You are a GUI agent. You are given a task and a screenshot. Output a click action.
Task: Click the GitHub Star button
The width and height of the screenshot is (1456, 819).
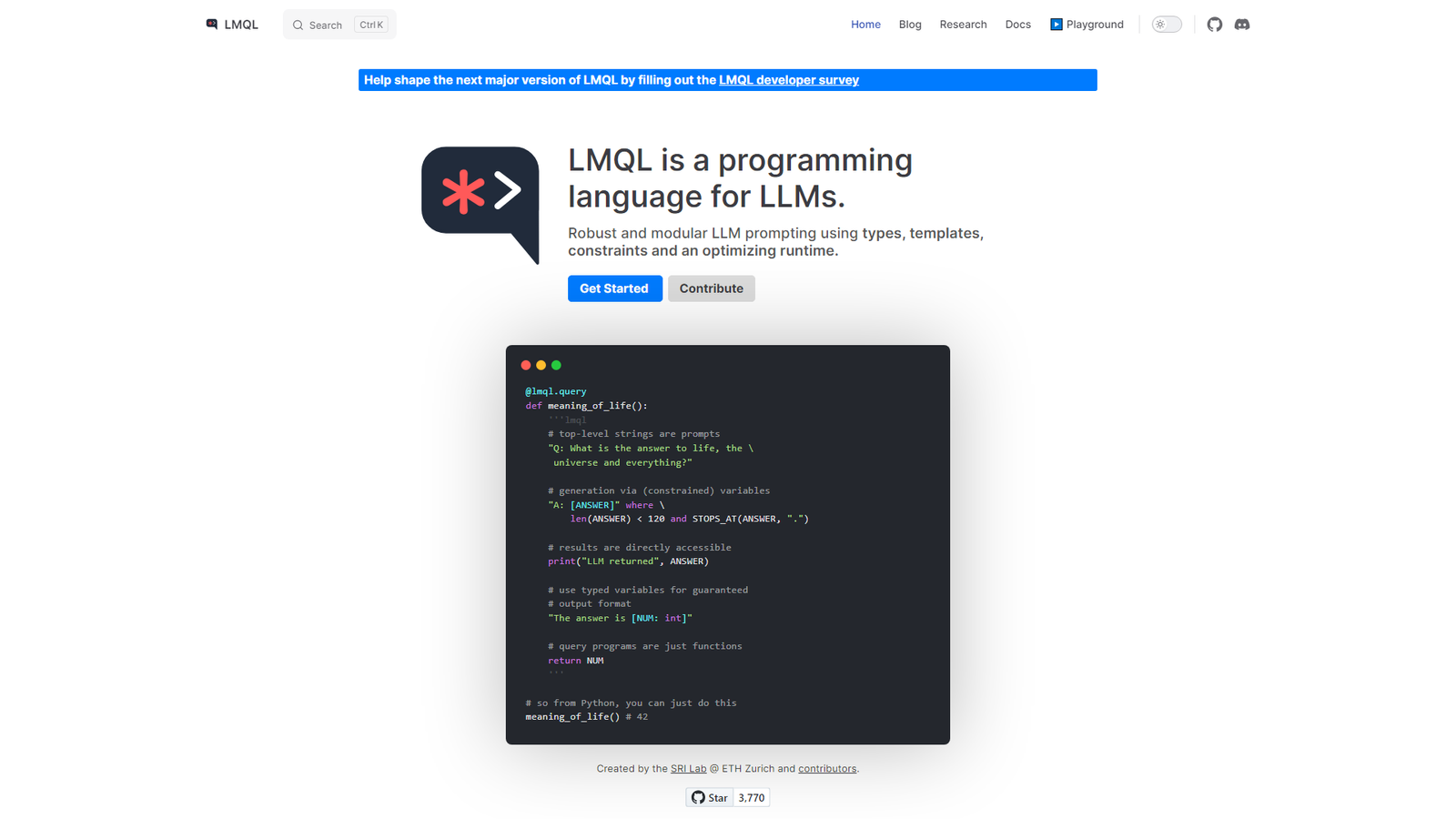click(710, 797)
